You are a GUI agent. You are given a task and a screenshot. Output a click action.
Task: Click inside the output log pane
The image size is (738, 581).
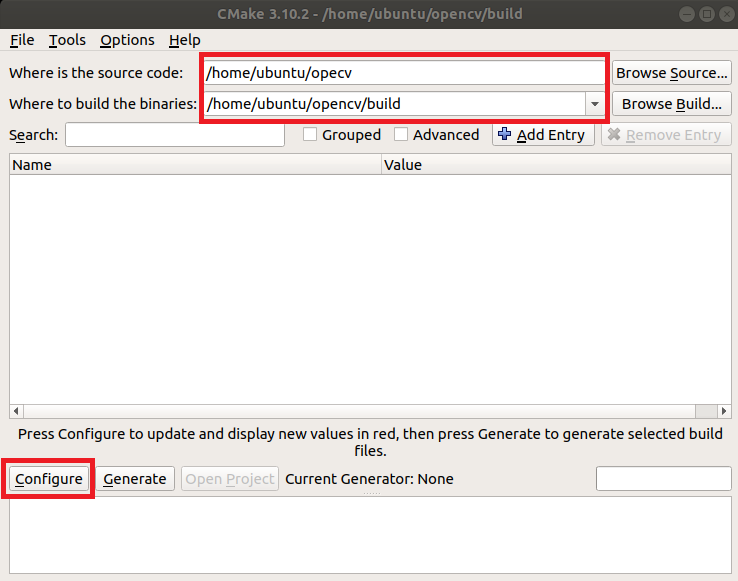coord(370,535)
